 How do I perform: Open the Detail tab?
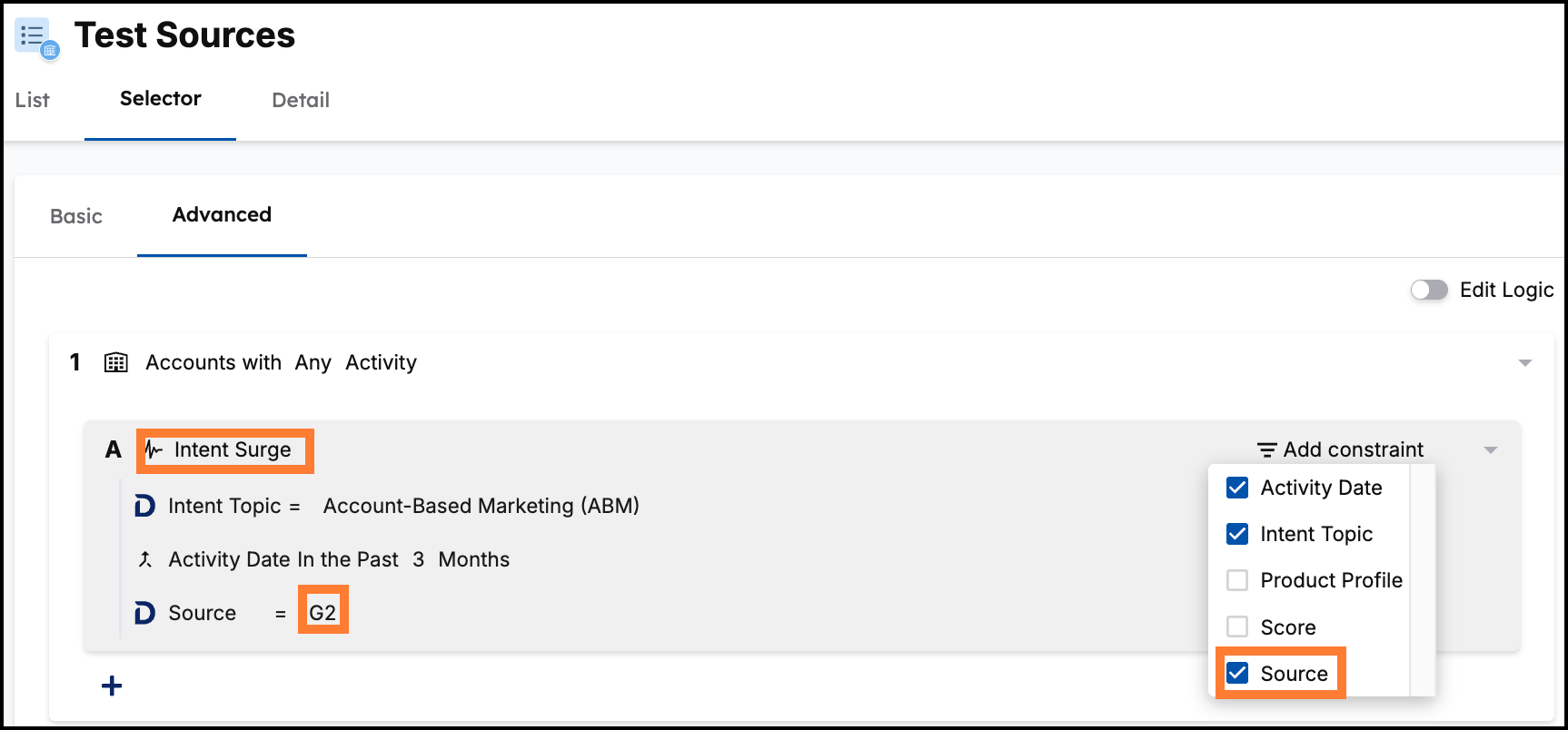[301, 100]
